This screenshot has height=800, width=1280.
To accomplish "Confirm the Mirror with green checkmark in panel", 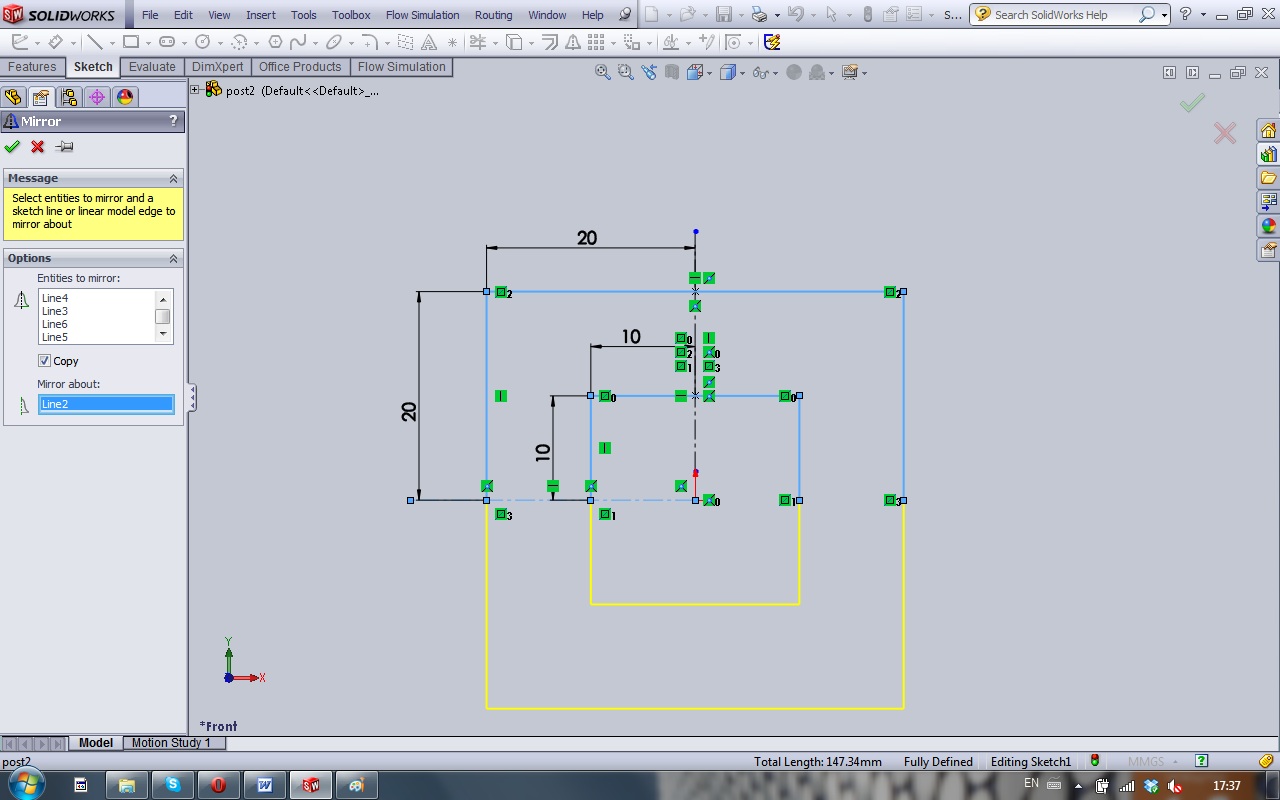I will tap(12, 147).
